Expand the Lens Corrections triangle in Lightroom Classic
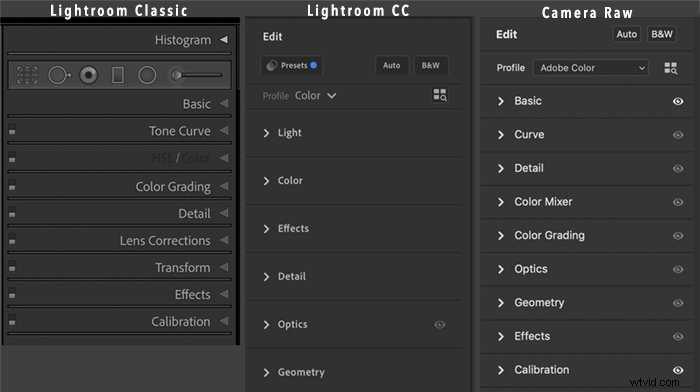700x392 pixels. 224,240
